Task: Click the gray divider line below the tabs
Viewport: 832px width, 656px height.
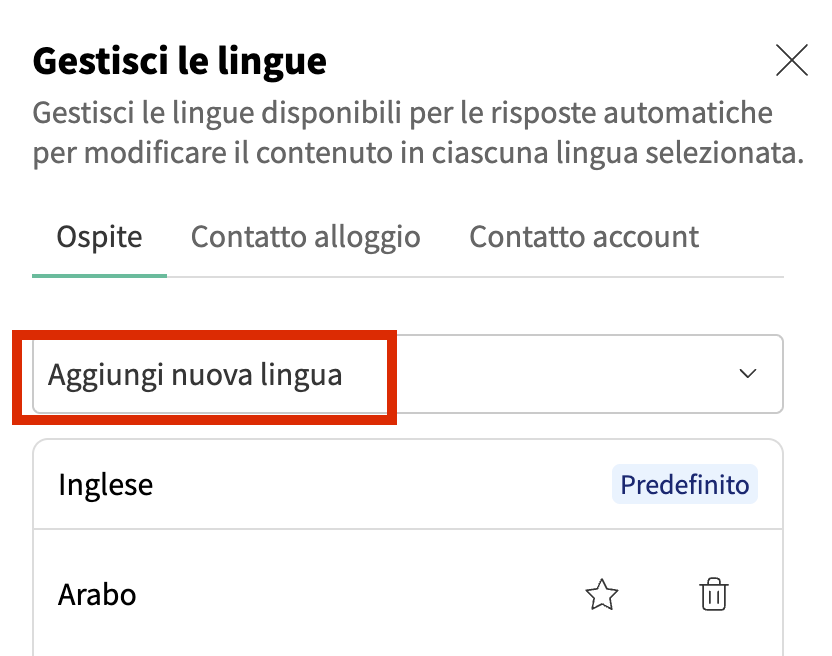Action: [x=475, y=277]
